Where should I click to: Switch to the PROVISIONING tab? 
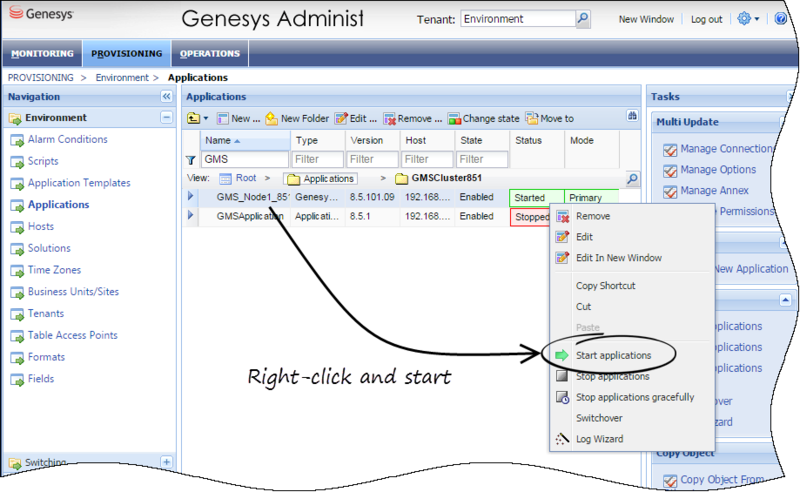click(127, 54)
